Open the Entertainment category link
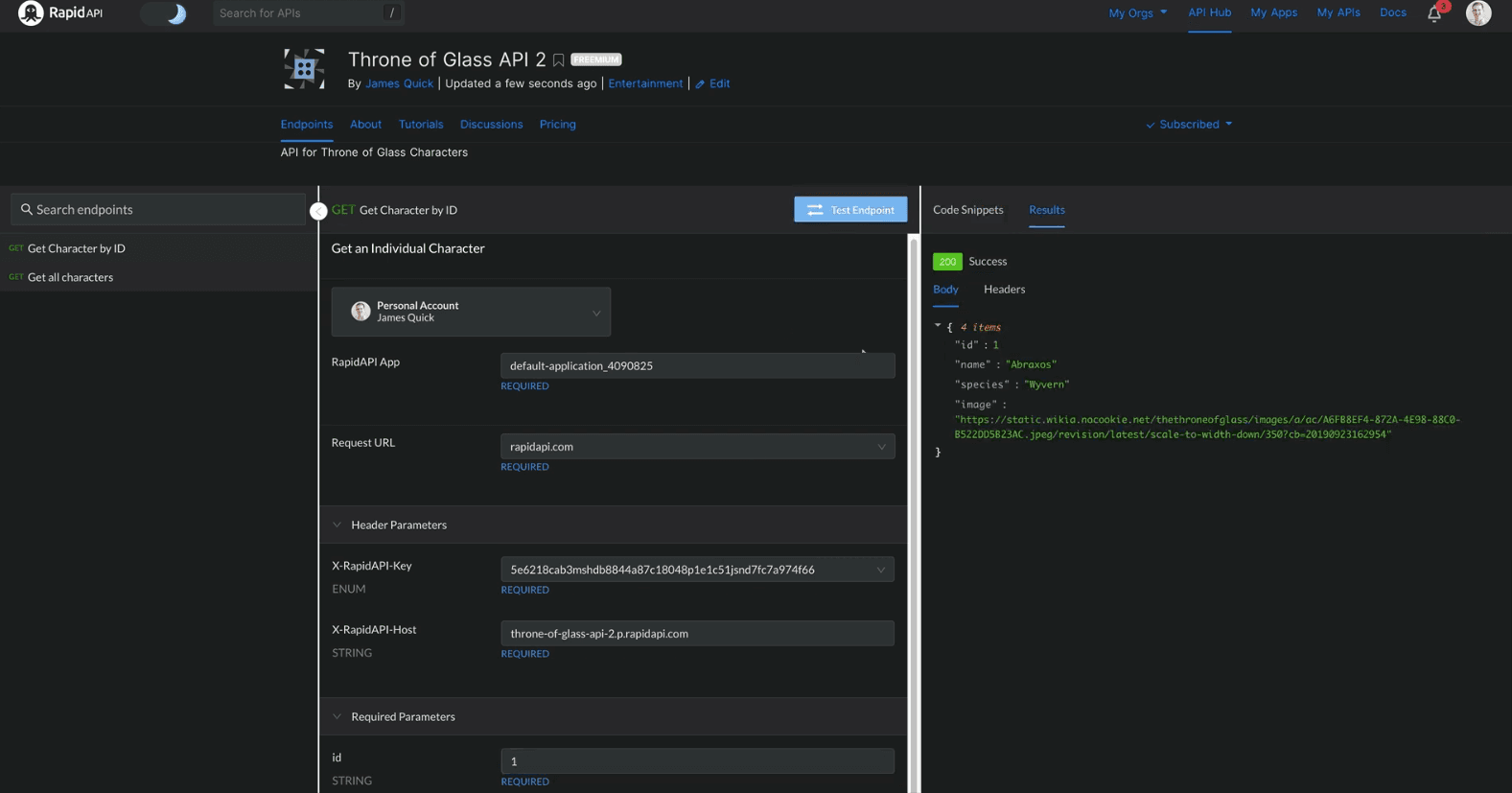Image resolution: width=1512 pixels, height=793 pixels. coord(645,83)
